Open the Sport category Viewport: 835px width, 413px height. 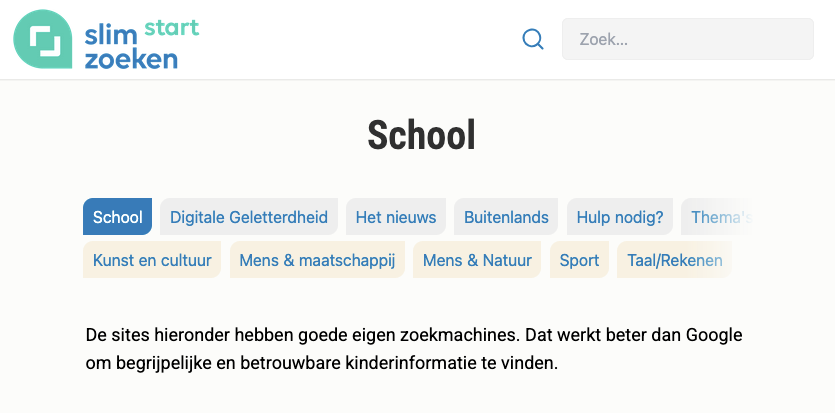(579, 260)
